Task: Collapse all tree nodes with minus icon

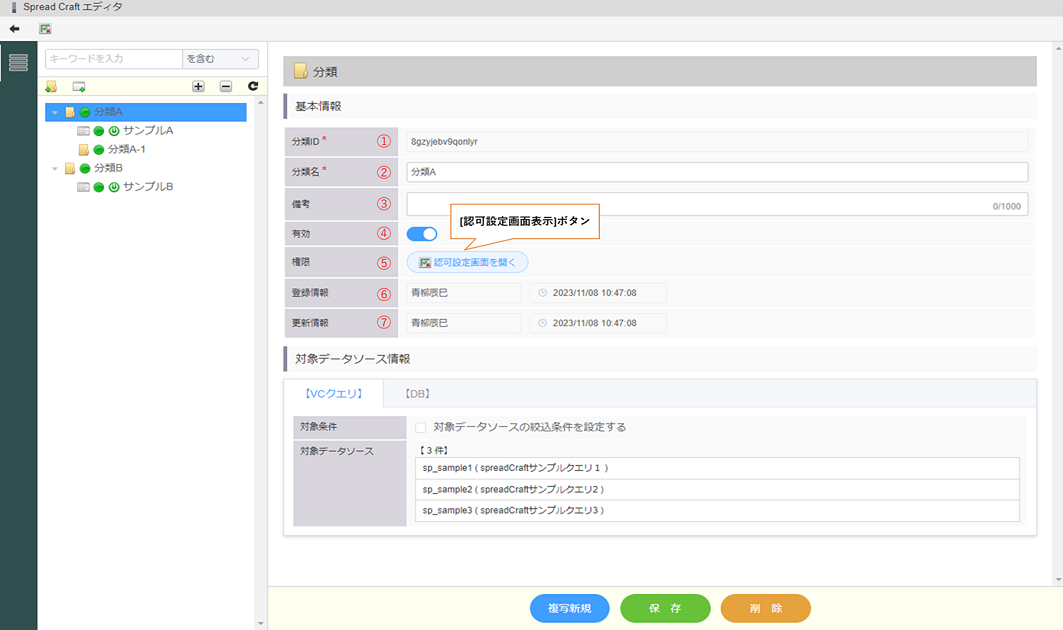Action: point(226,87)
